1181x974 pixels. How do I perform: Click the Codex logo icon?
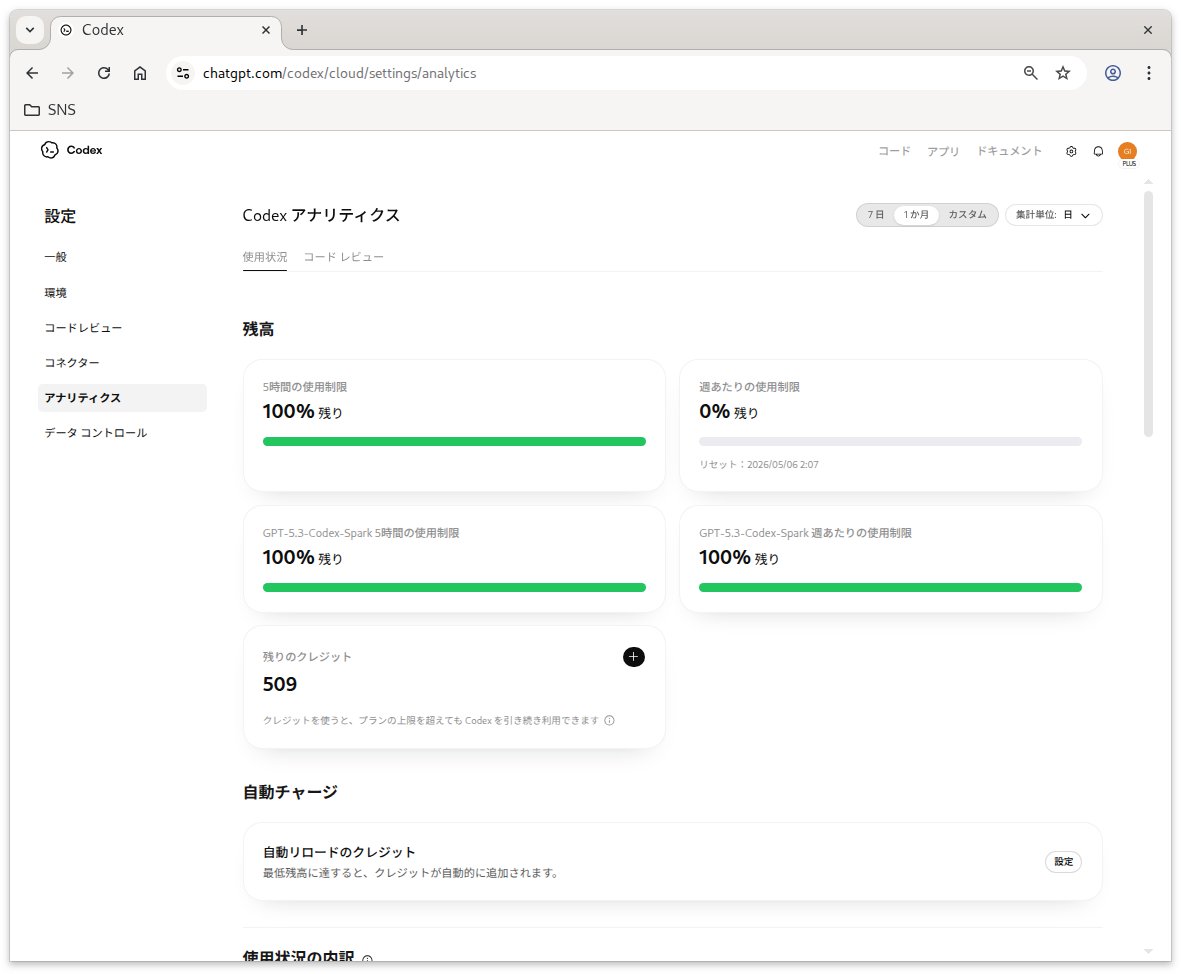click(50, 150)
